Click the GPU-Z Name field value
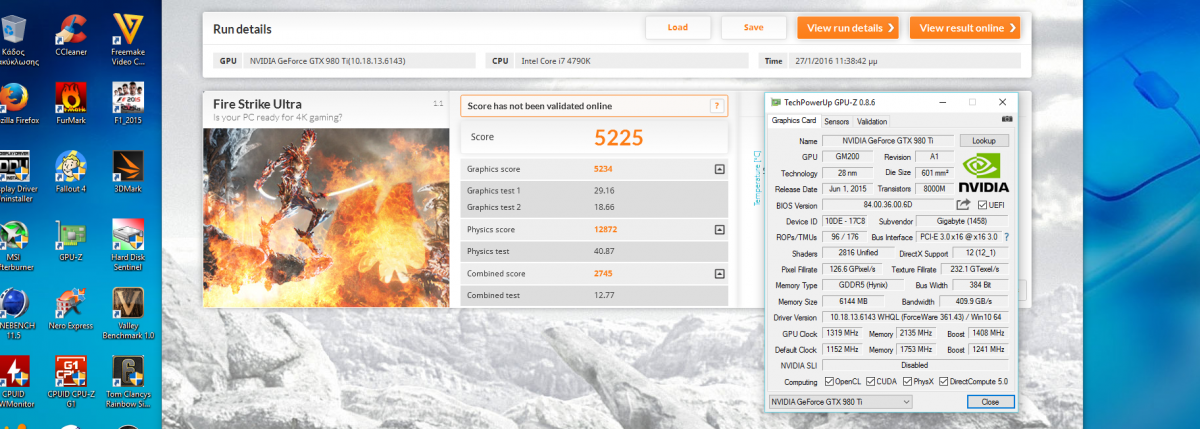The height and width of the screenshot is (429, 1200). click(x=888, y=141)
